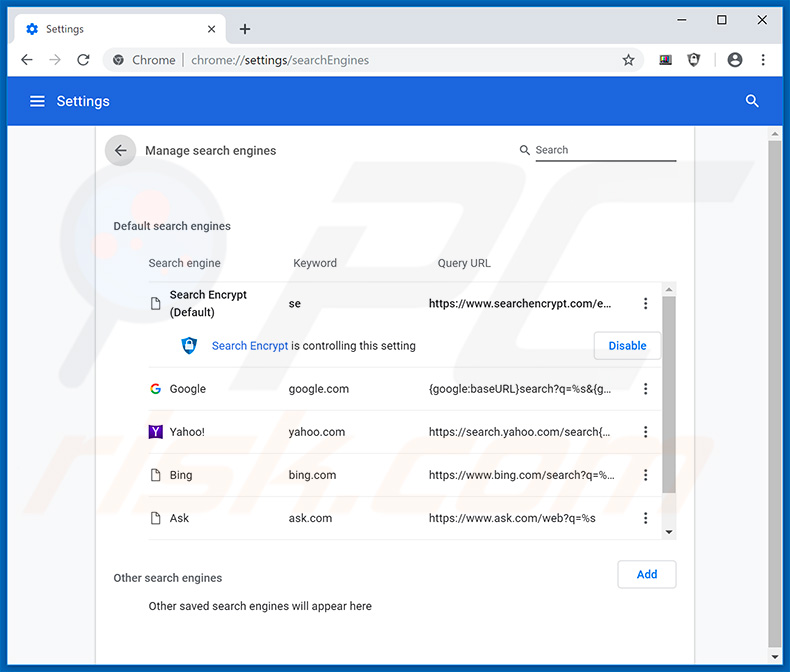Add a new search engine
The width and height of the screenshot is (790, 672).
647,574
